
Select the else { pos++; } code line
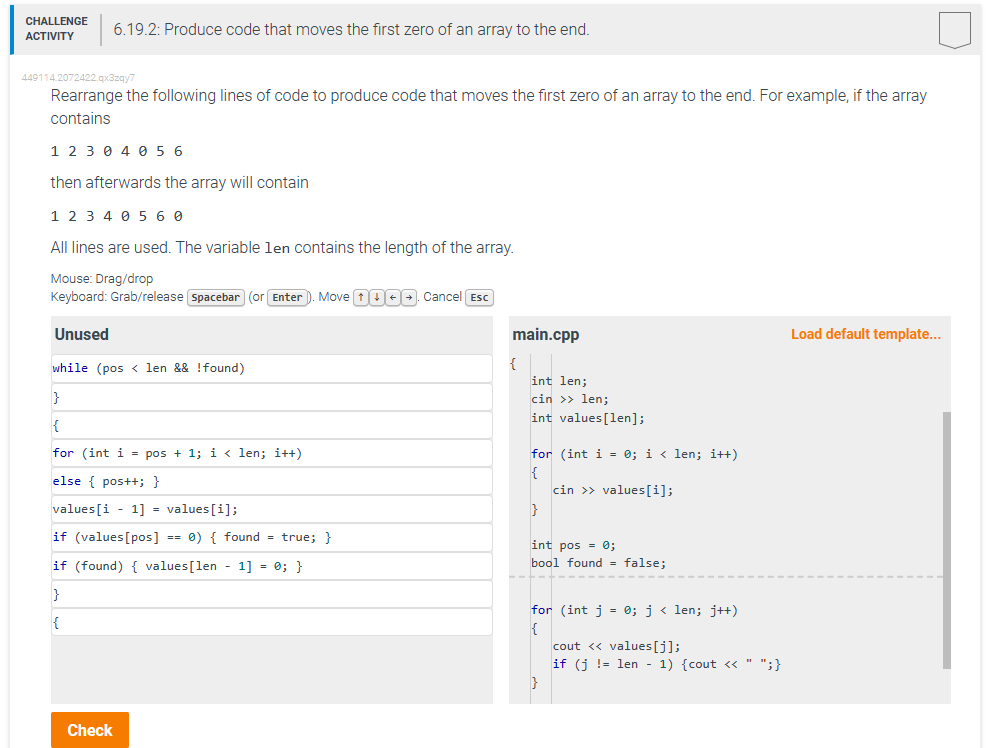point(272,481)
